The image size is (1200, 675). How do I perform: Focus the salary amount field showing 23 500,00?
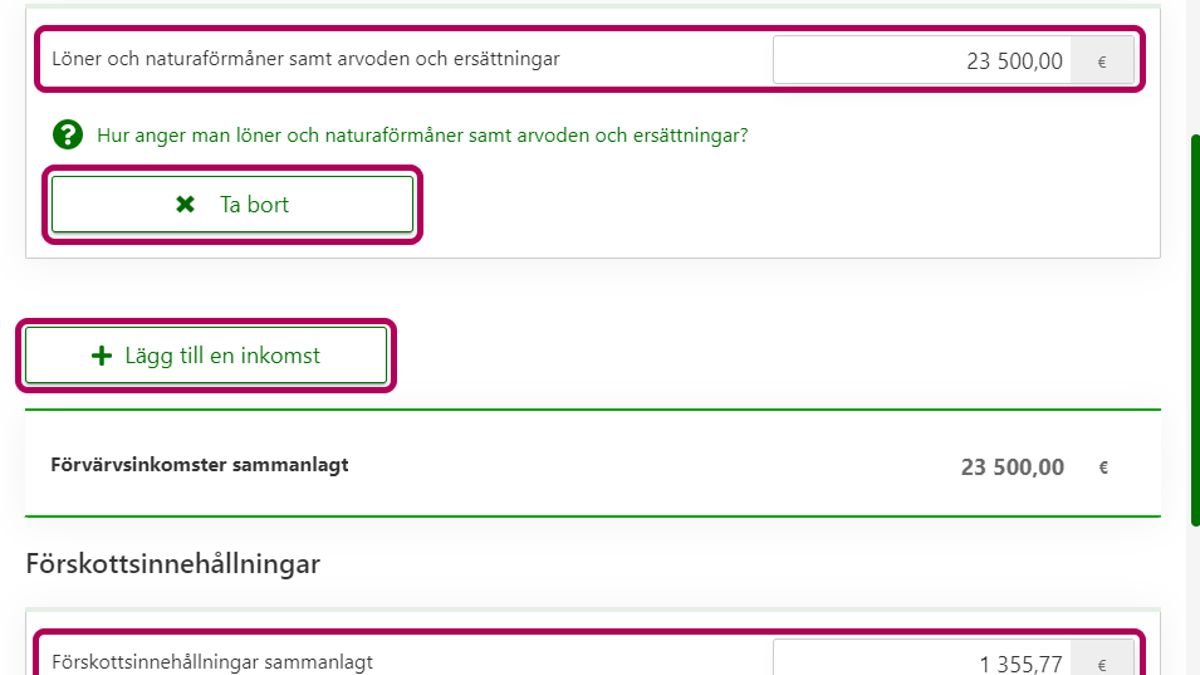click(x=921, y=61)
